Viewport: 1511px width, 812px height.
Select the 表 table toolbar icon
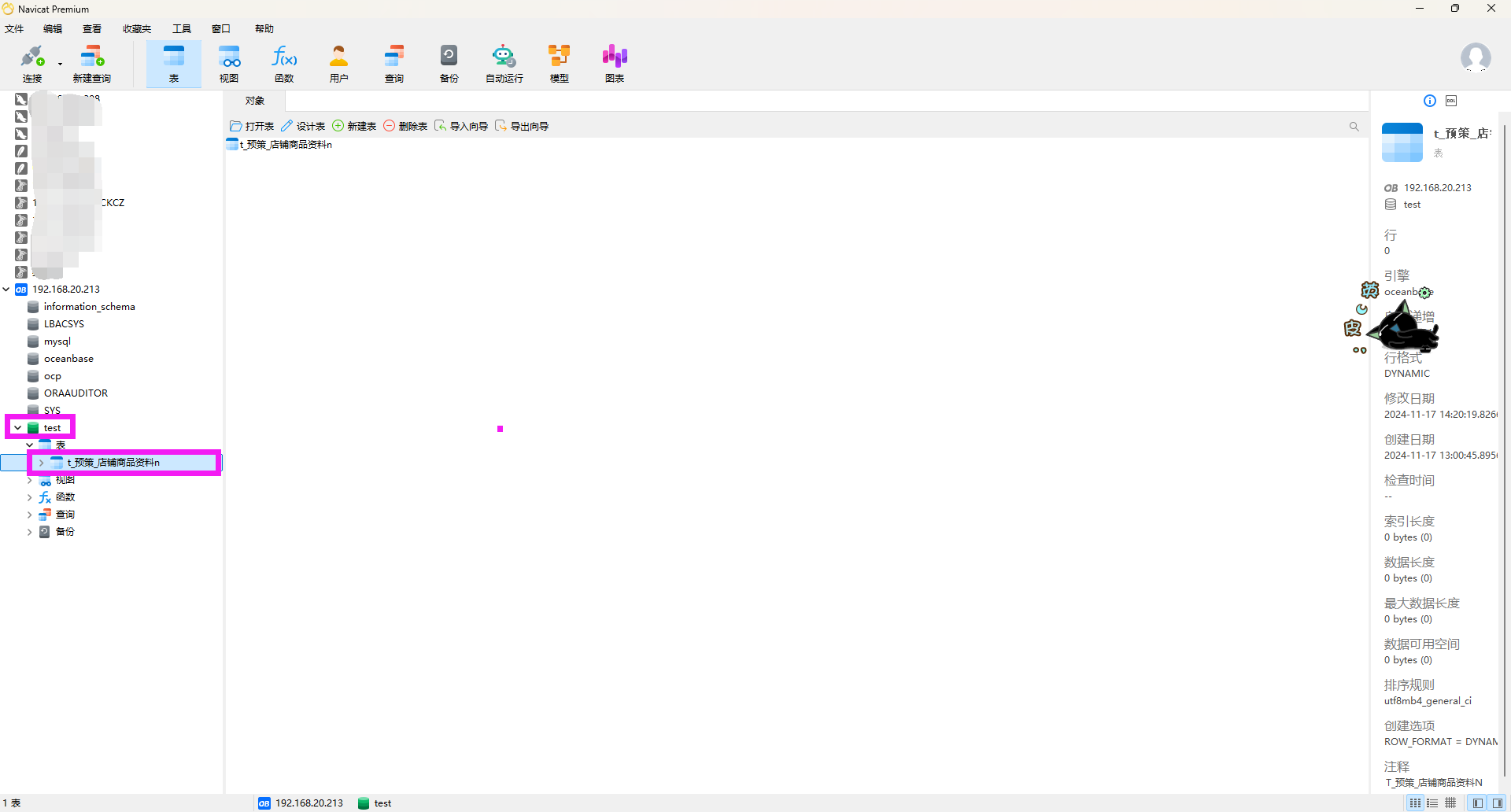174,64
